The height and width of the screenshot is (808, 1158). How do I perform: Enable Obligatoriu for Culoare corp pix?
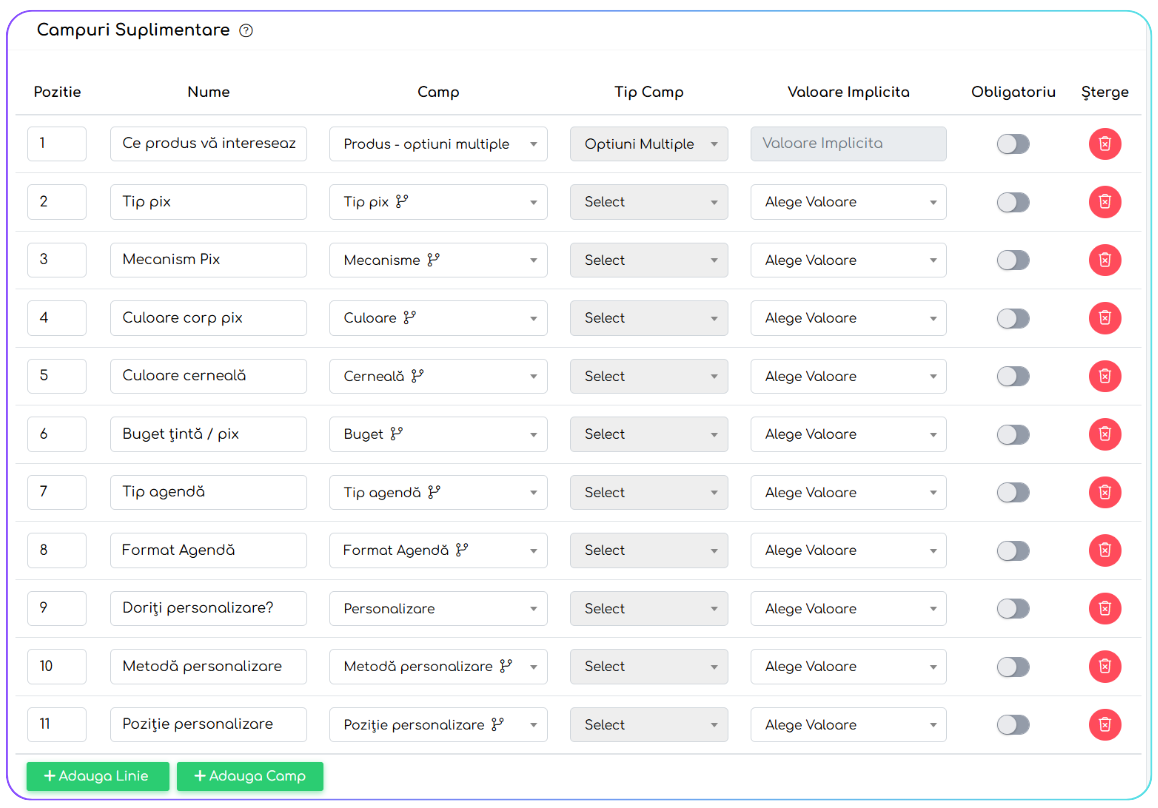tap(1013, 318)
